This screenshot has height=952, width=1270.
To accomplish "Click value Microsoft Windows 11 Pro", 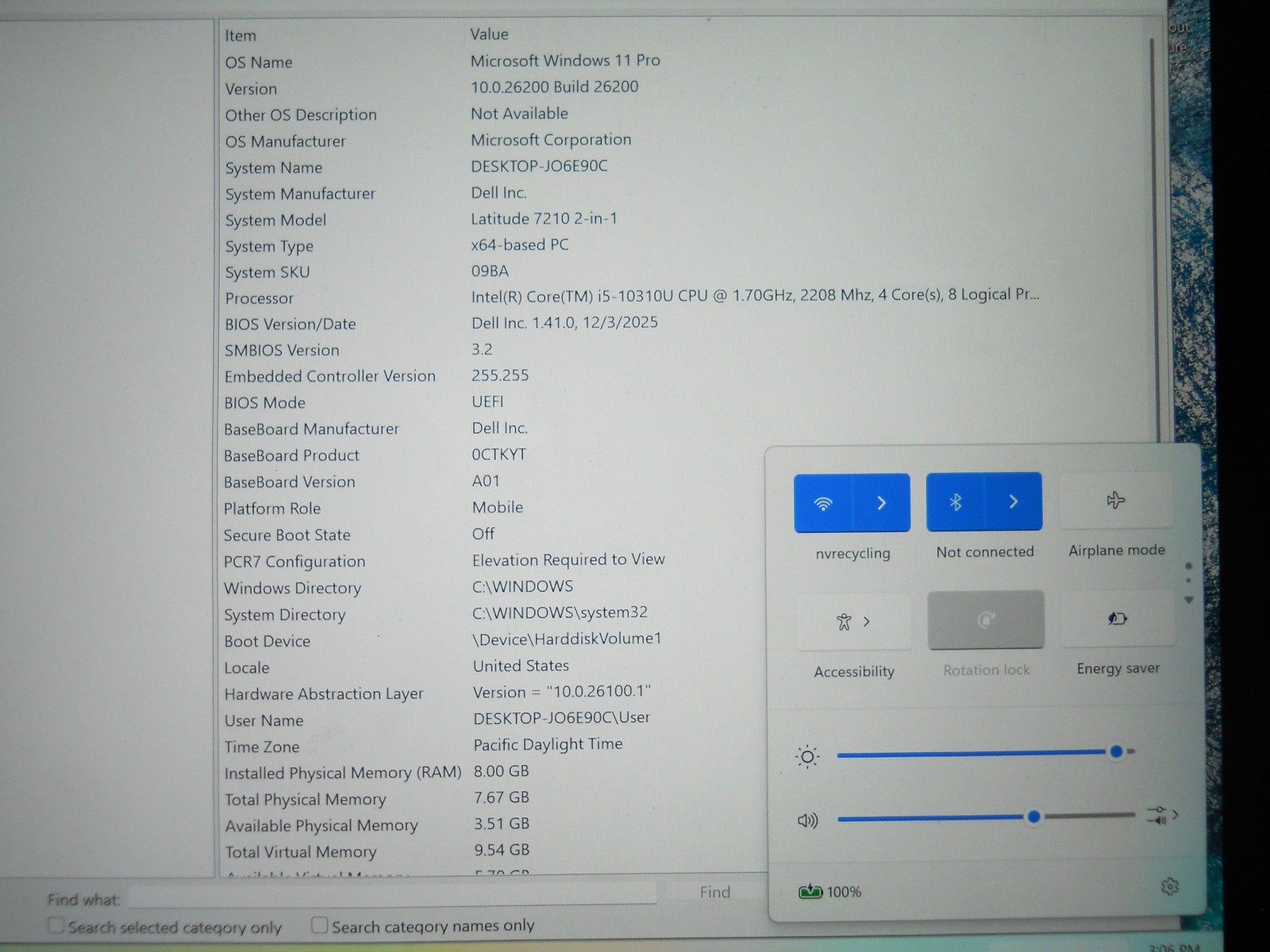I will click(565, 60).
